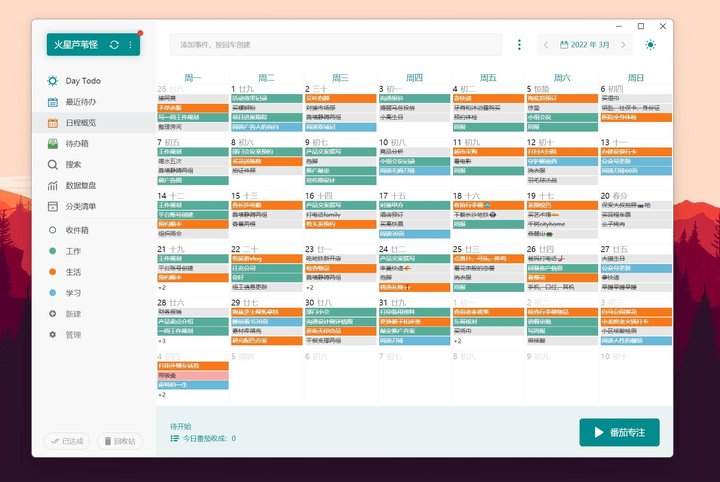Select the green 工作 category

click(x=94, y=251)
